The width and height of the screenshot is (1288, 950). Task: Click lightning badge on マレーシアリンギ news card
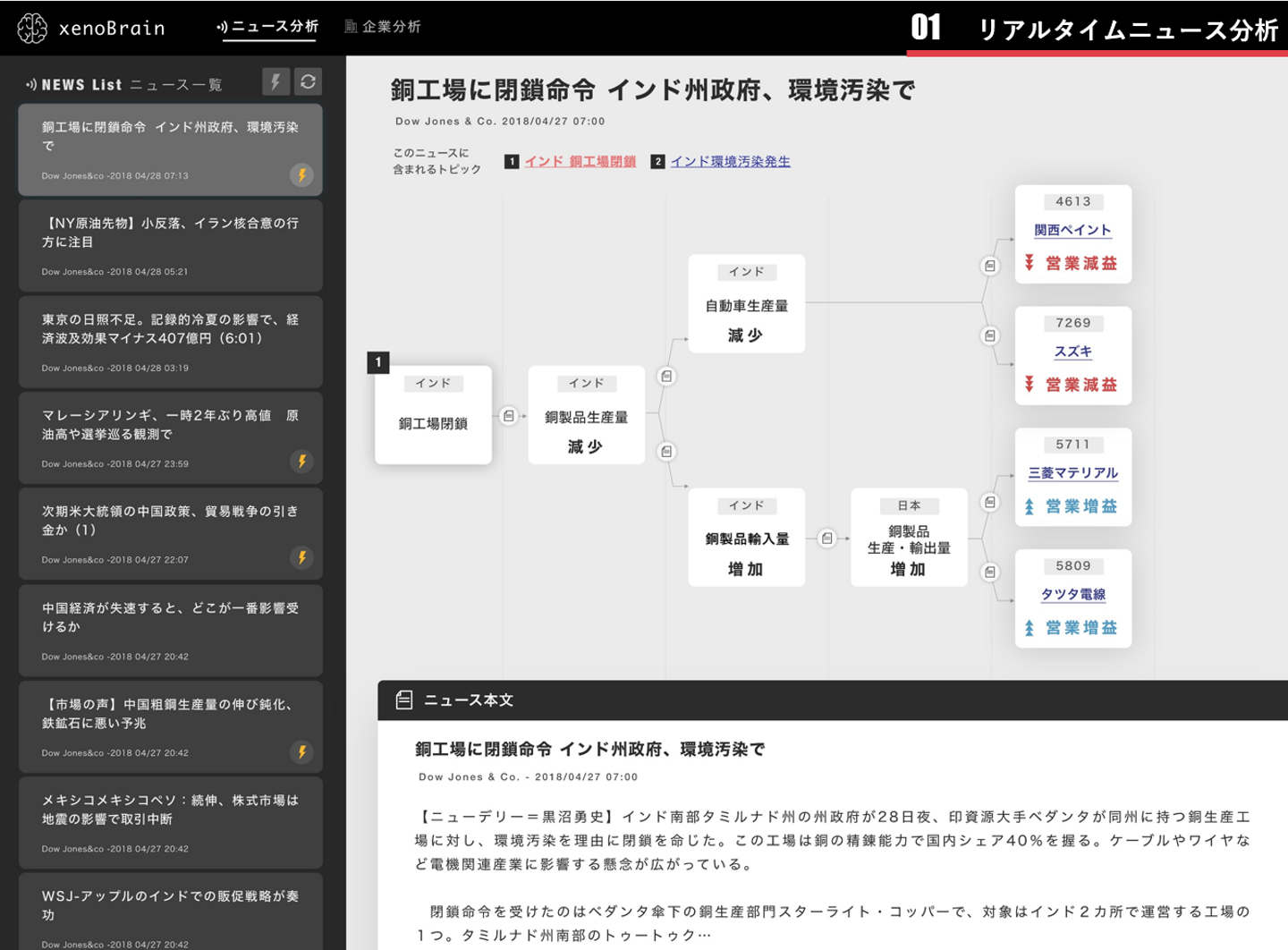point(301,462)
